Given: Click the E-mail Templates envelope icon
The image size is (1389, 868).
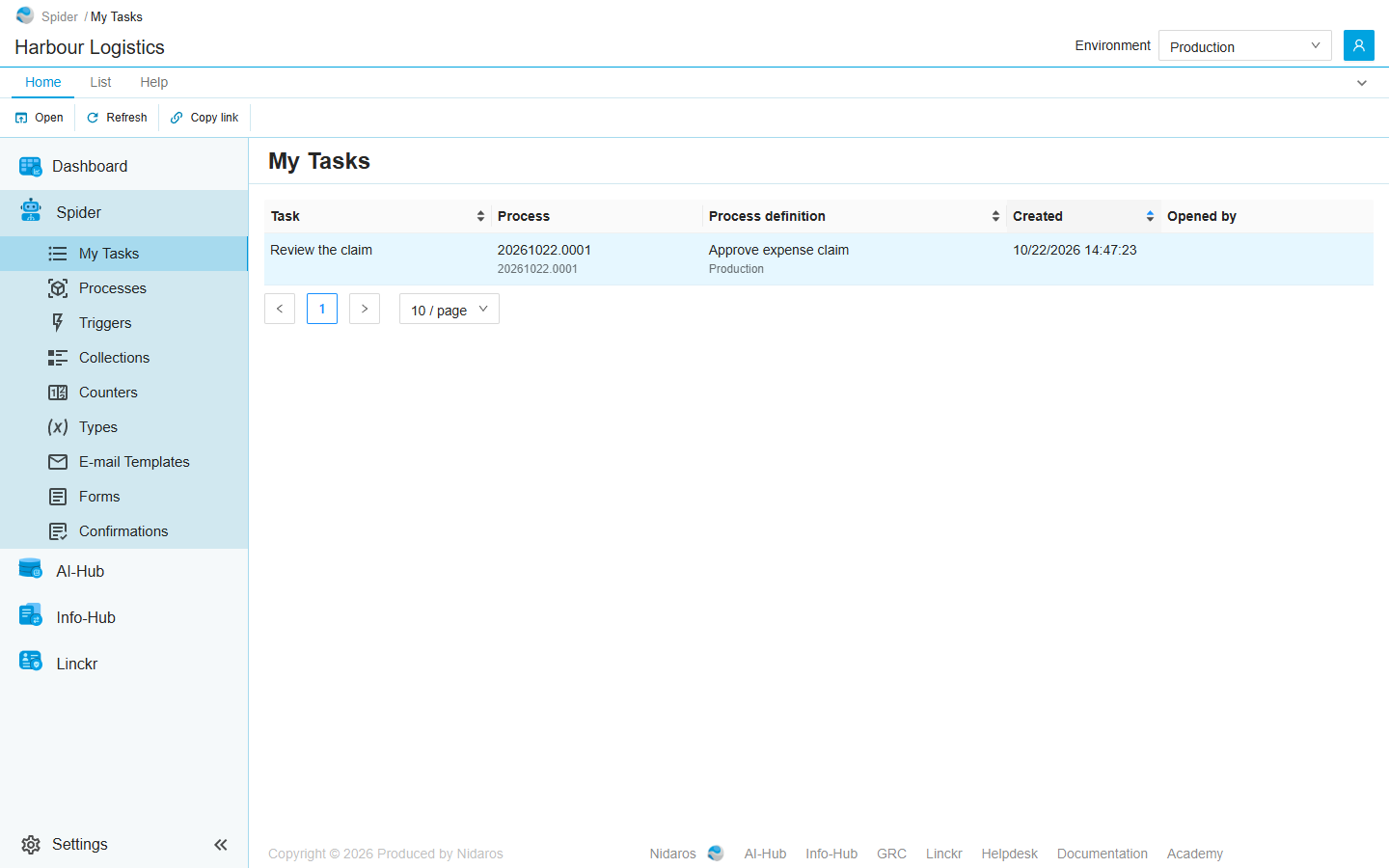Looking at the screenshot, I should [58, 462].
